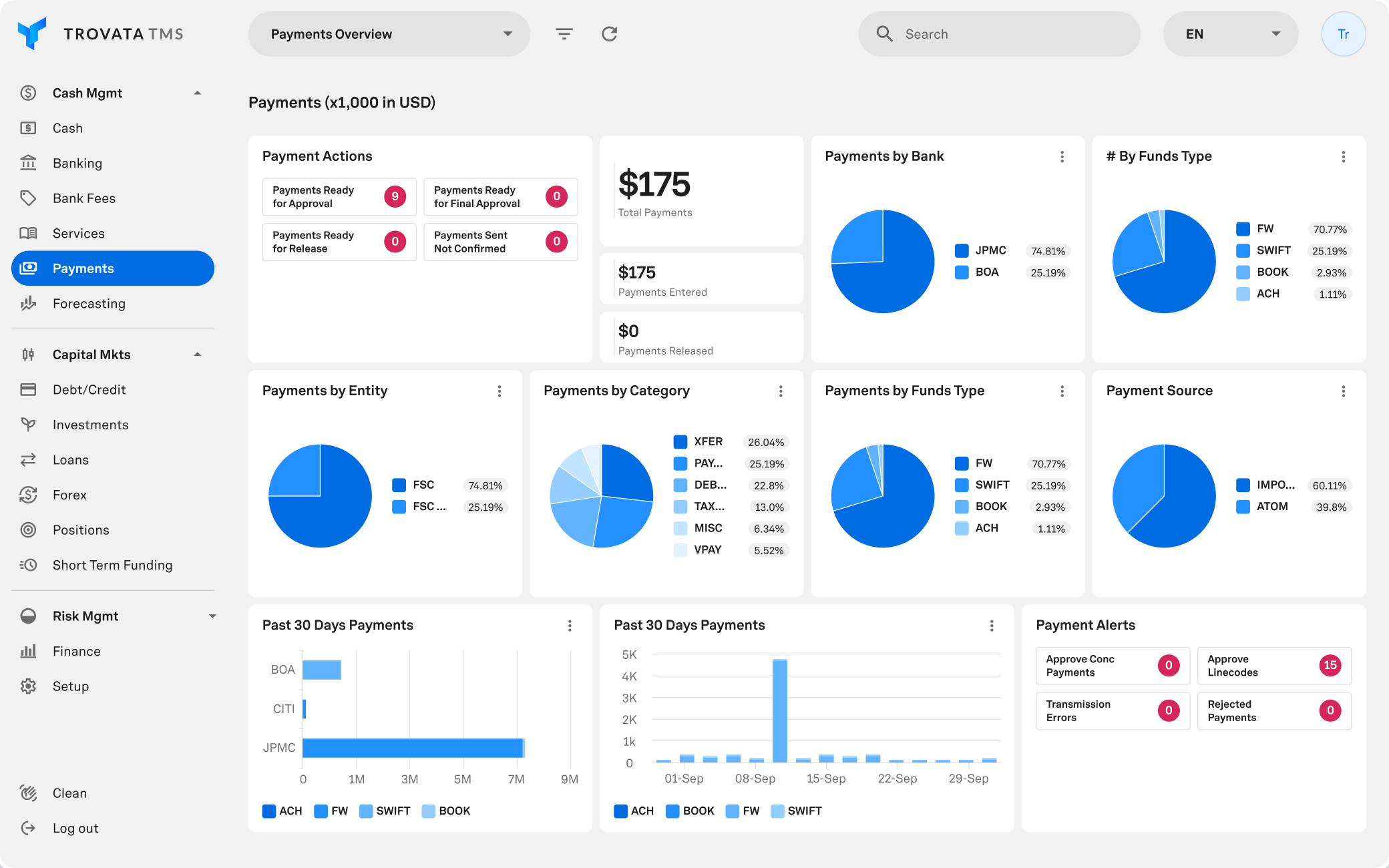Click the Setup gear icon
This screenshot has height=868, width=1389.
(28, 686)
